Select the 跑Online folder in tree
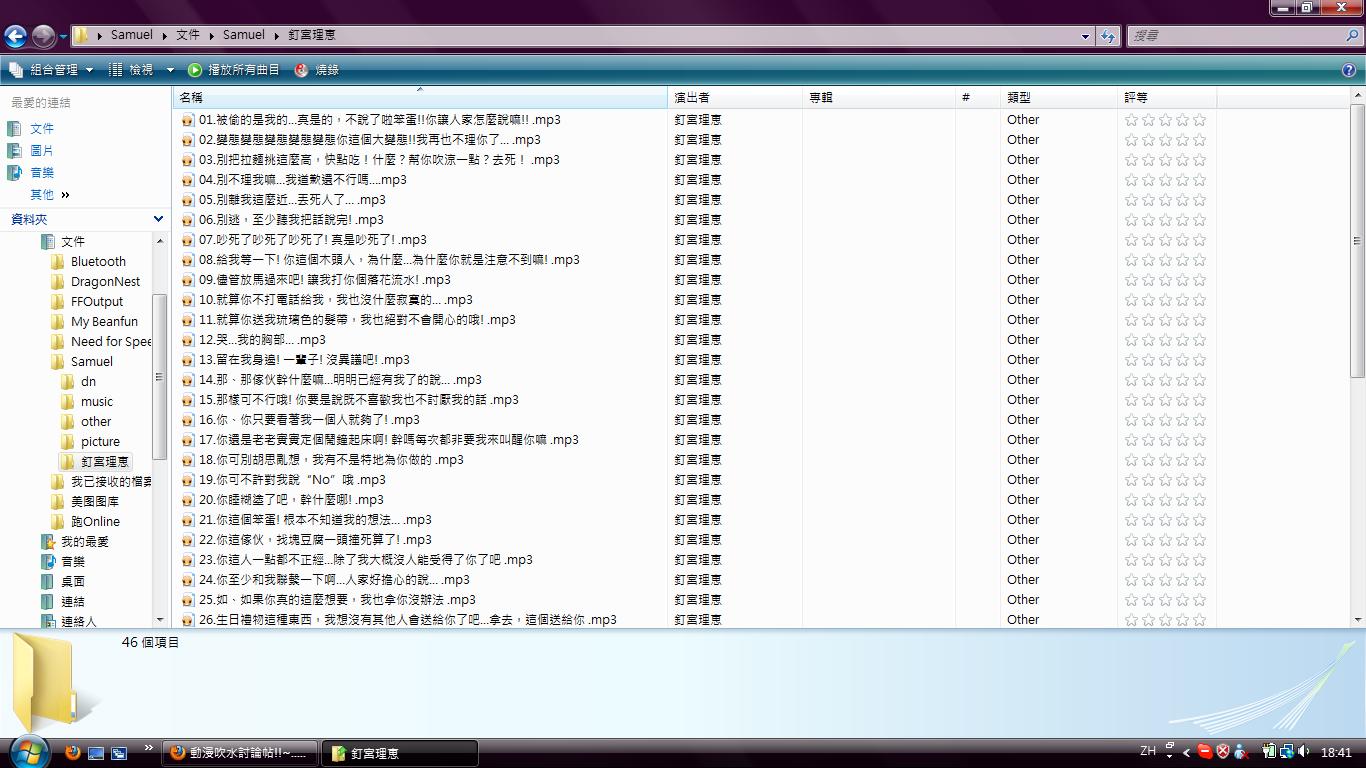 95,522
